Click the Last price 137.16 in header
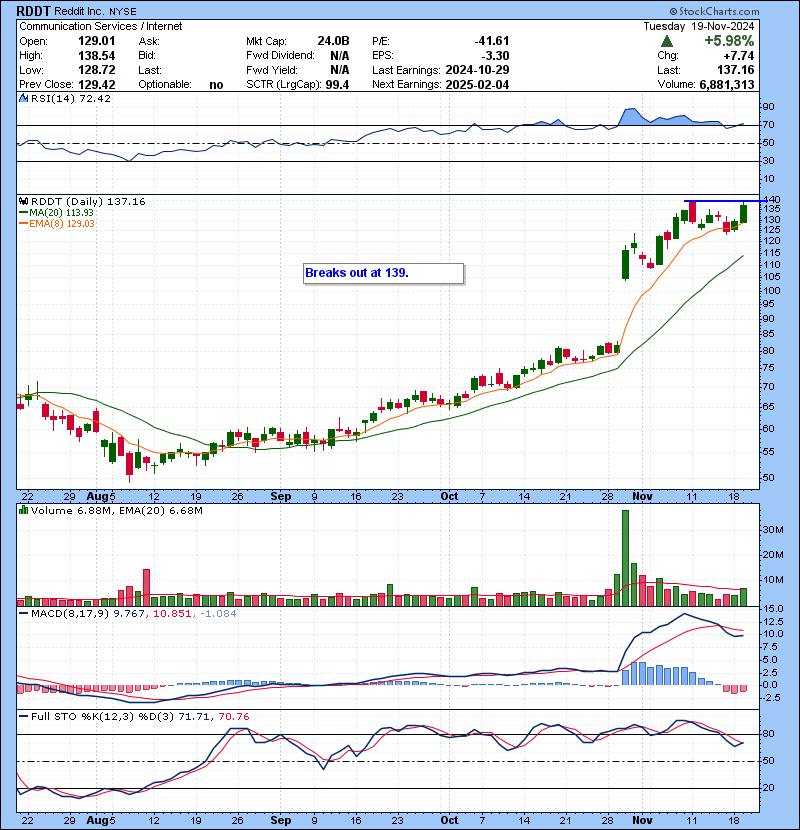Screen dimensions: 800x830 click(x=737, y=70)
